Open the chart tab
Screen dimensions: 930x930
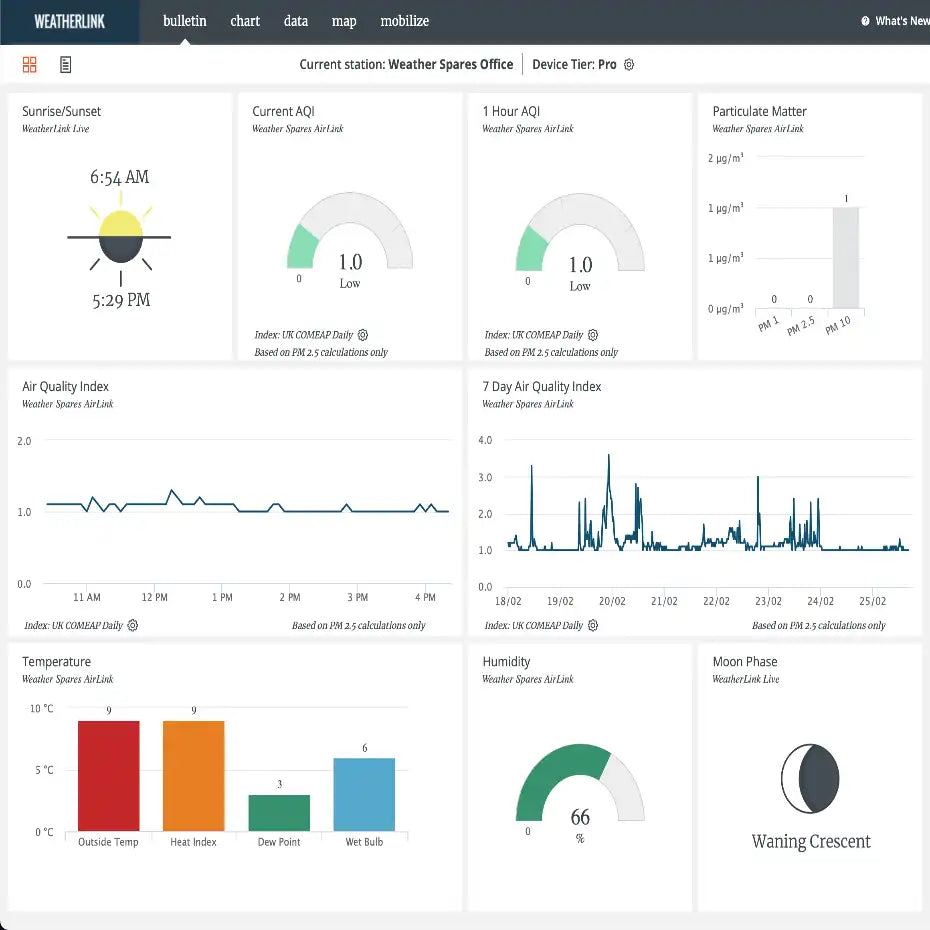(245, 21)
